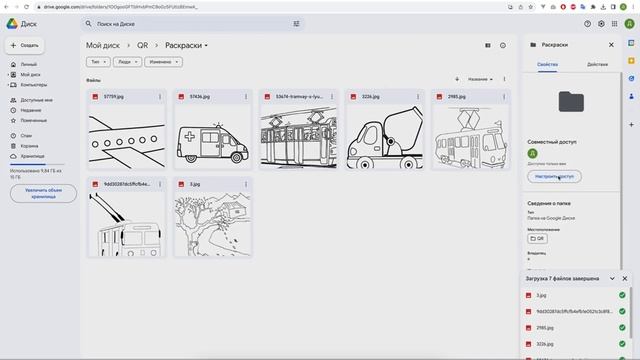This screenshot has width=640, height=360.
Task: Click the storage usage progress bar
Action: pyautogui.click(x=37, y=164)
